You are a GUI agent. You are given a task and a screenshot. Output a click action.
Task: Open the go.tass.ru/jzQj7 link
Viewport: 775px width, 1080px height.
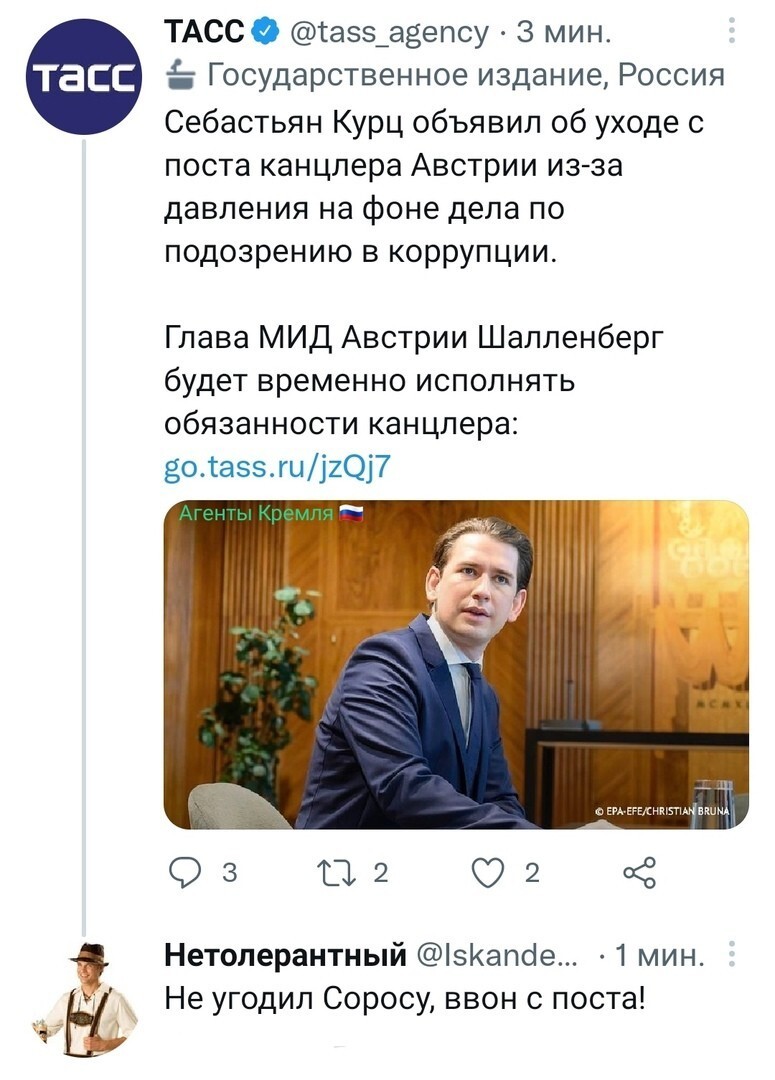[278, 467]
